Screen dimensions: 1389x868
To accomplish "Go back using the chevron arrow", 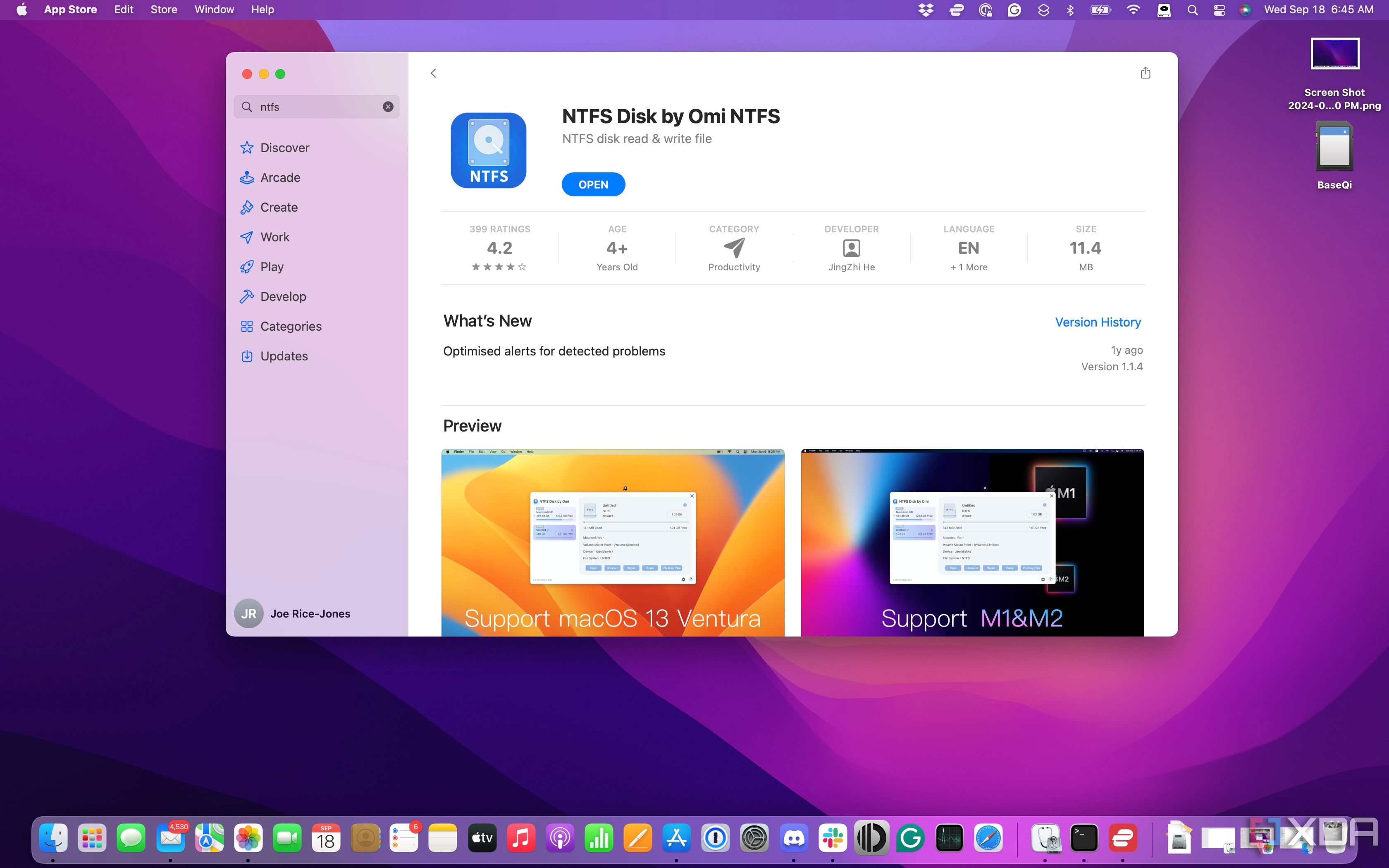I will pos(433,73).
